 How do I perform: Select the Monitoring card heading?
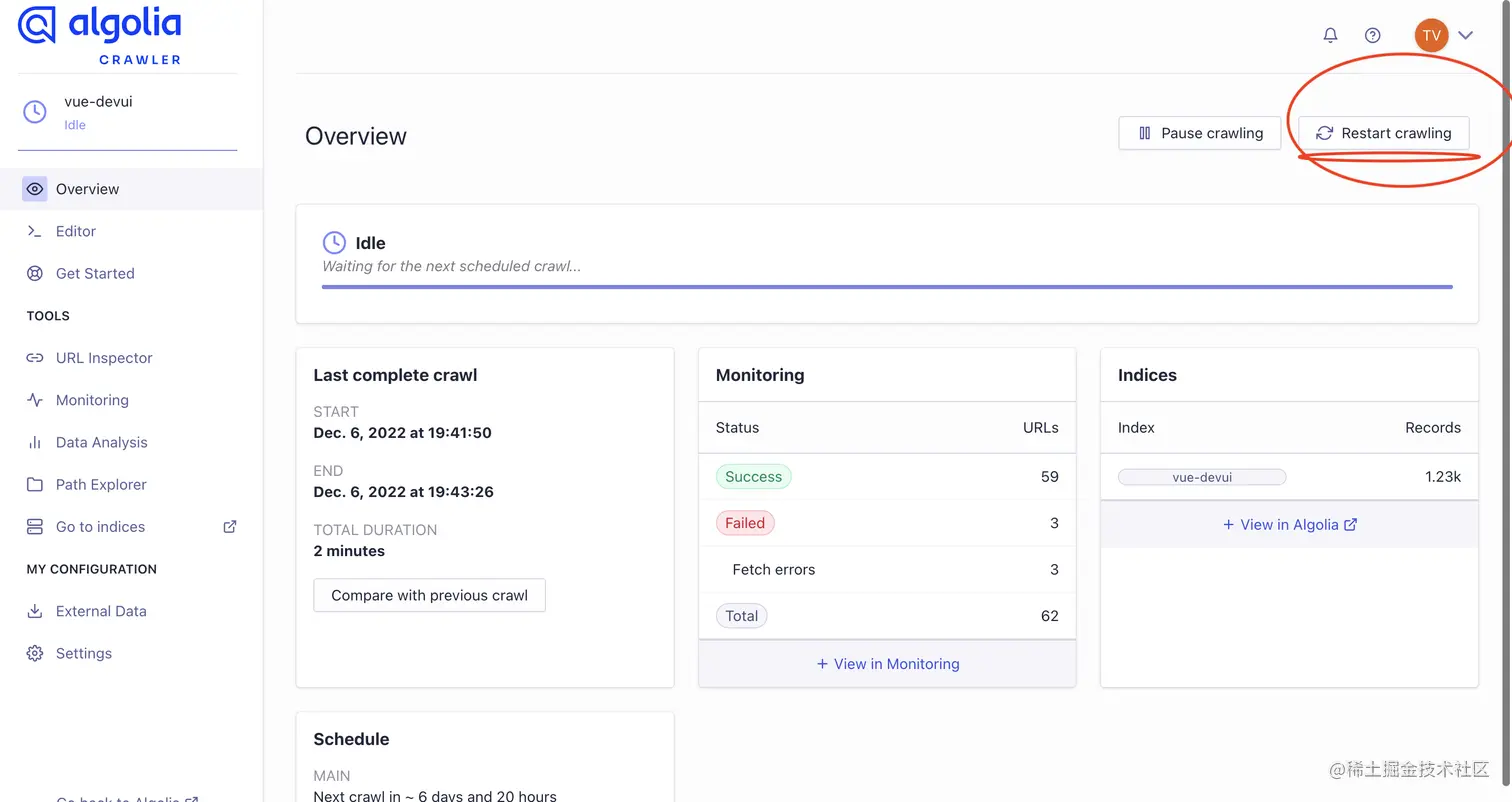tap(760, 375)
